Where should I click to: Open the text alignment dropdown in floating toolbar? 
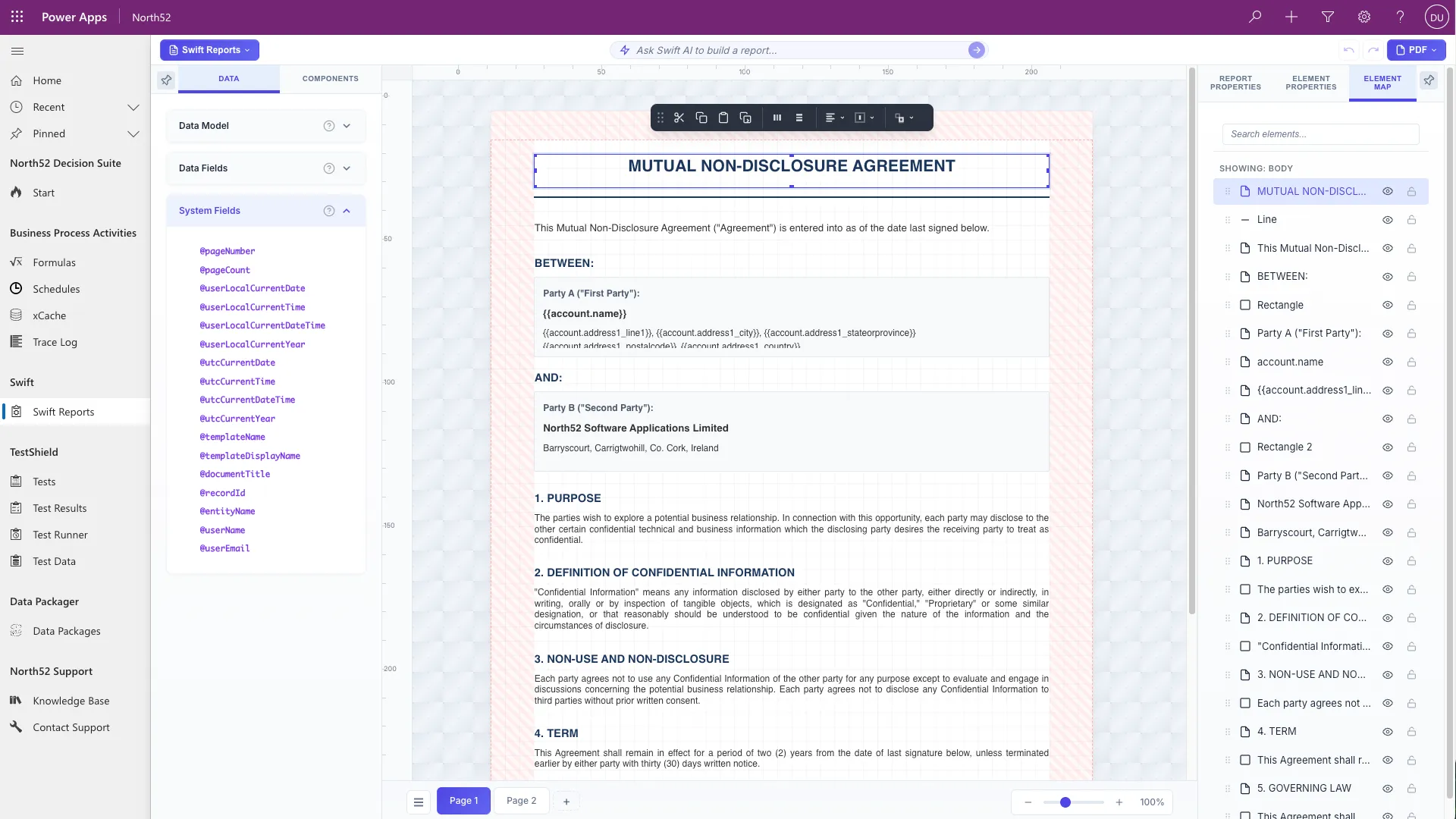(x=834, y=118)
